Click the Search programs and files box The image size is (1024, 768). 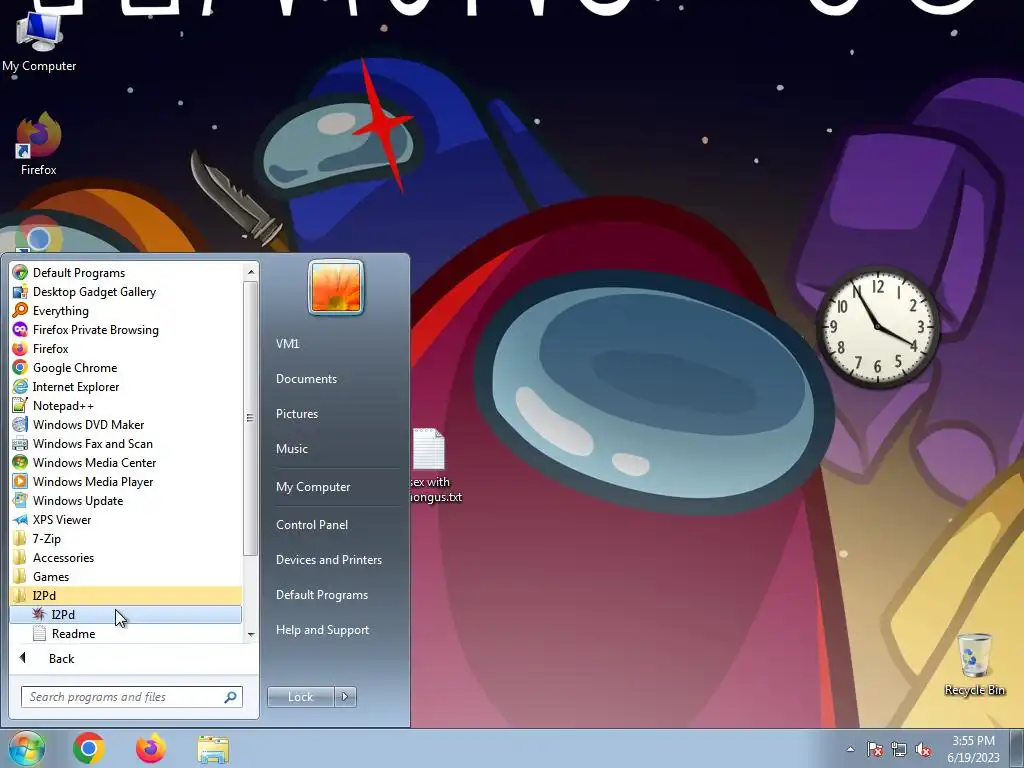click(x=131, y=697)
